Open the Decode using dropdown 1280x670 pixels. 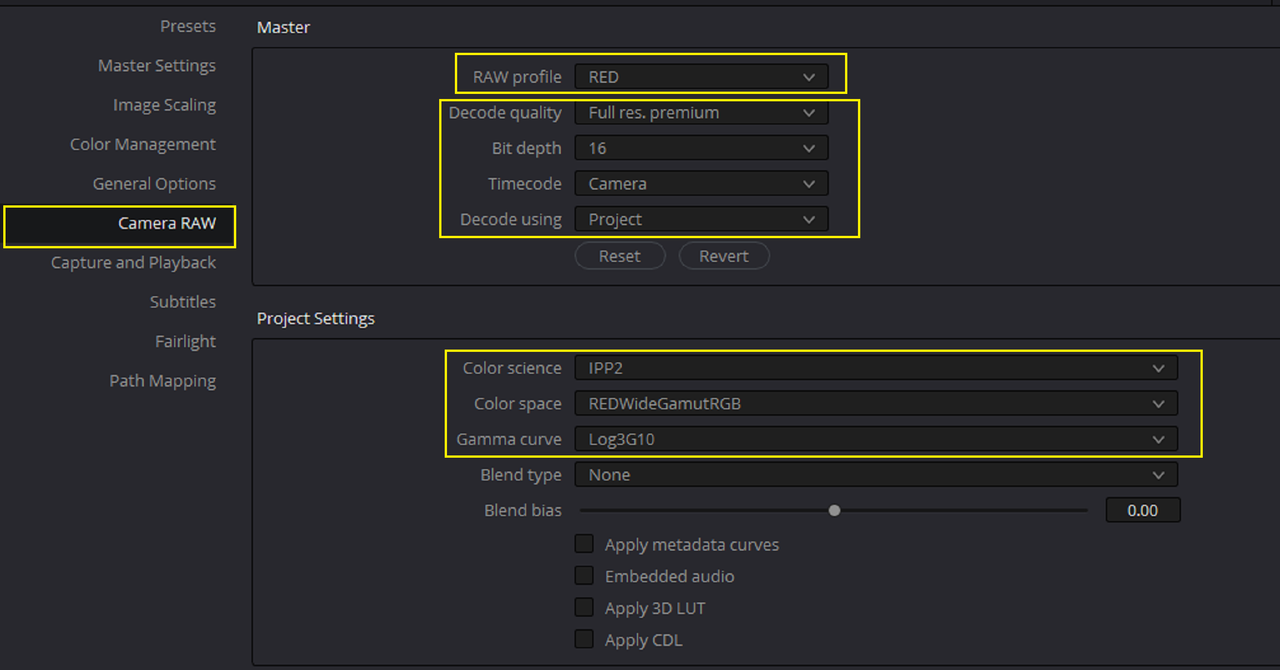(x=701, y=219)
